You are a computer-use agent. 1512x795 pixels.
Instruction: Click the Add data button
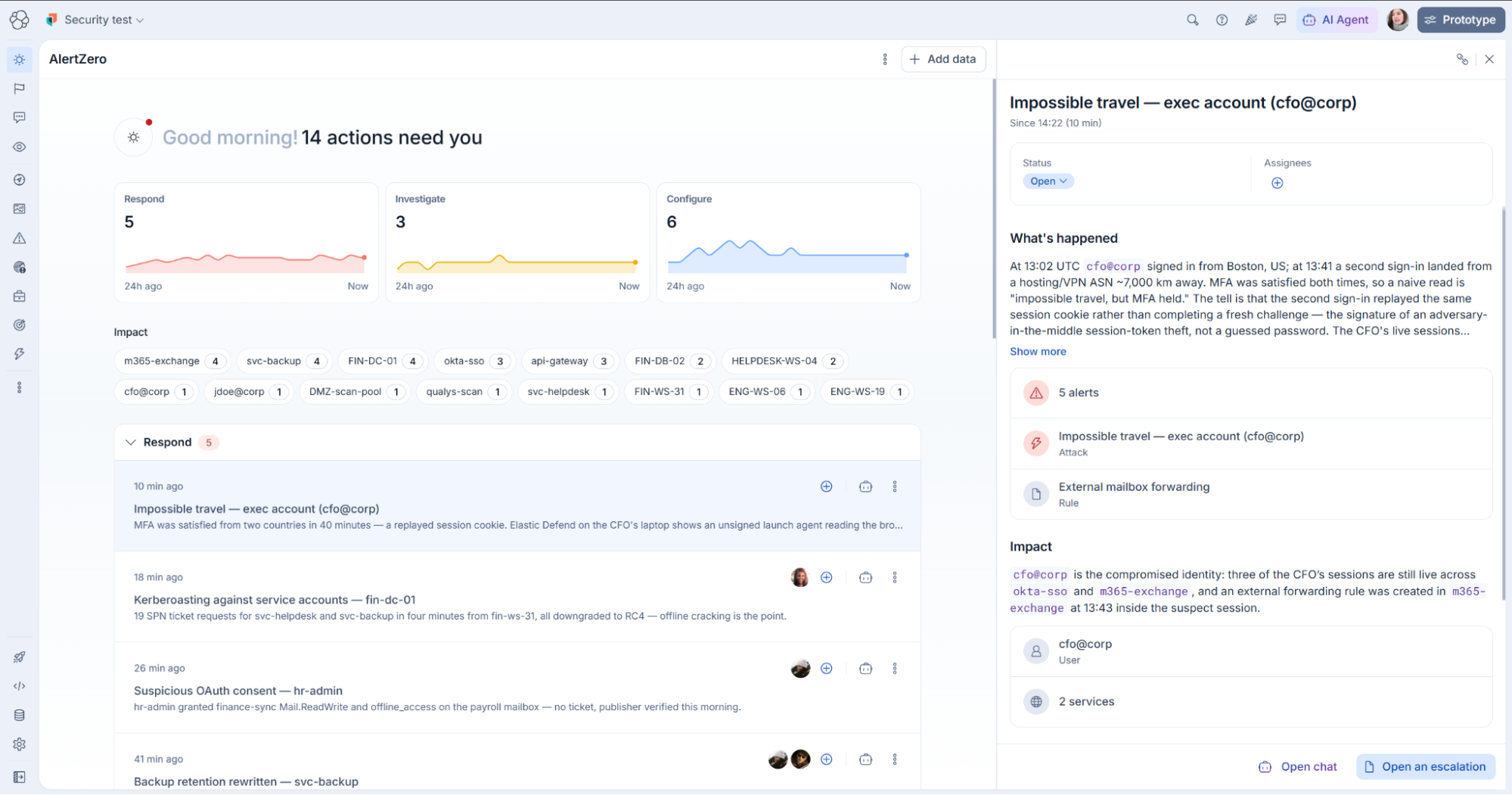943,59
